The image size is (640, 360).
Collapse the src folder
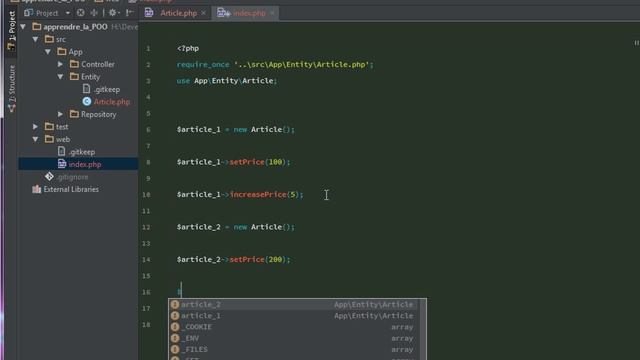[x=36, y=39]
